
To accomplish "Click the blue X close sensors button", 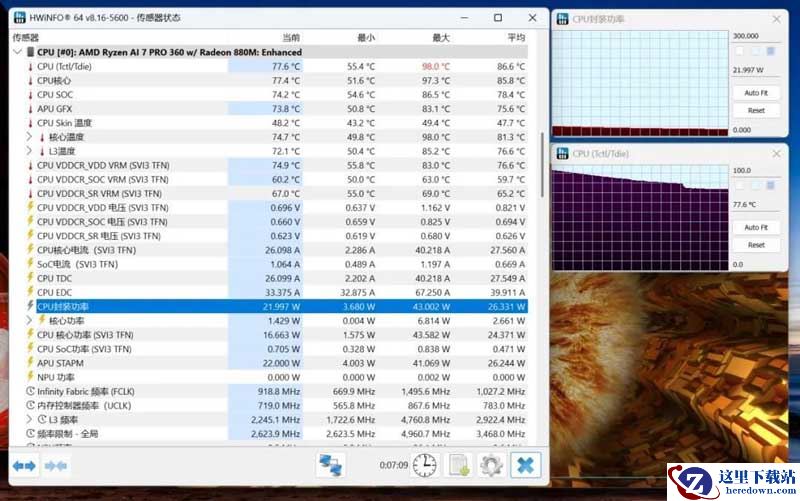I will [526, 465].
